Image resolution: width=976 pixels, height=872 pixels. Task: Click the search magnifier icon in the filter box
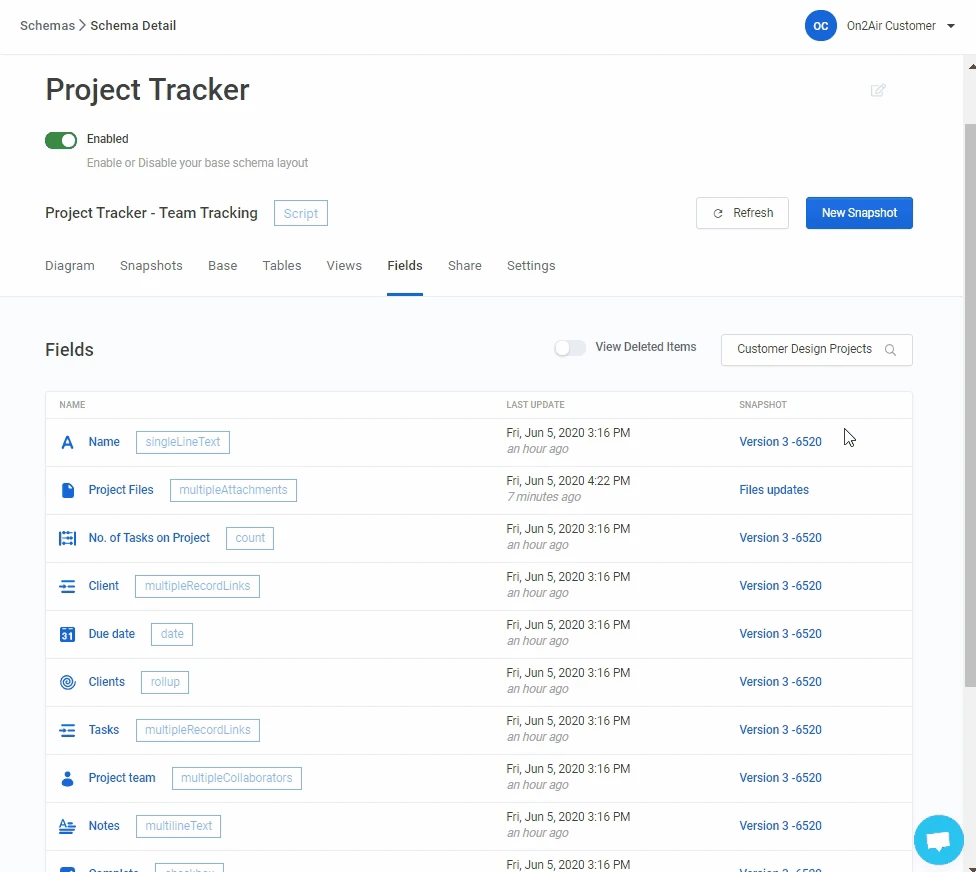[890, 350]
